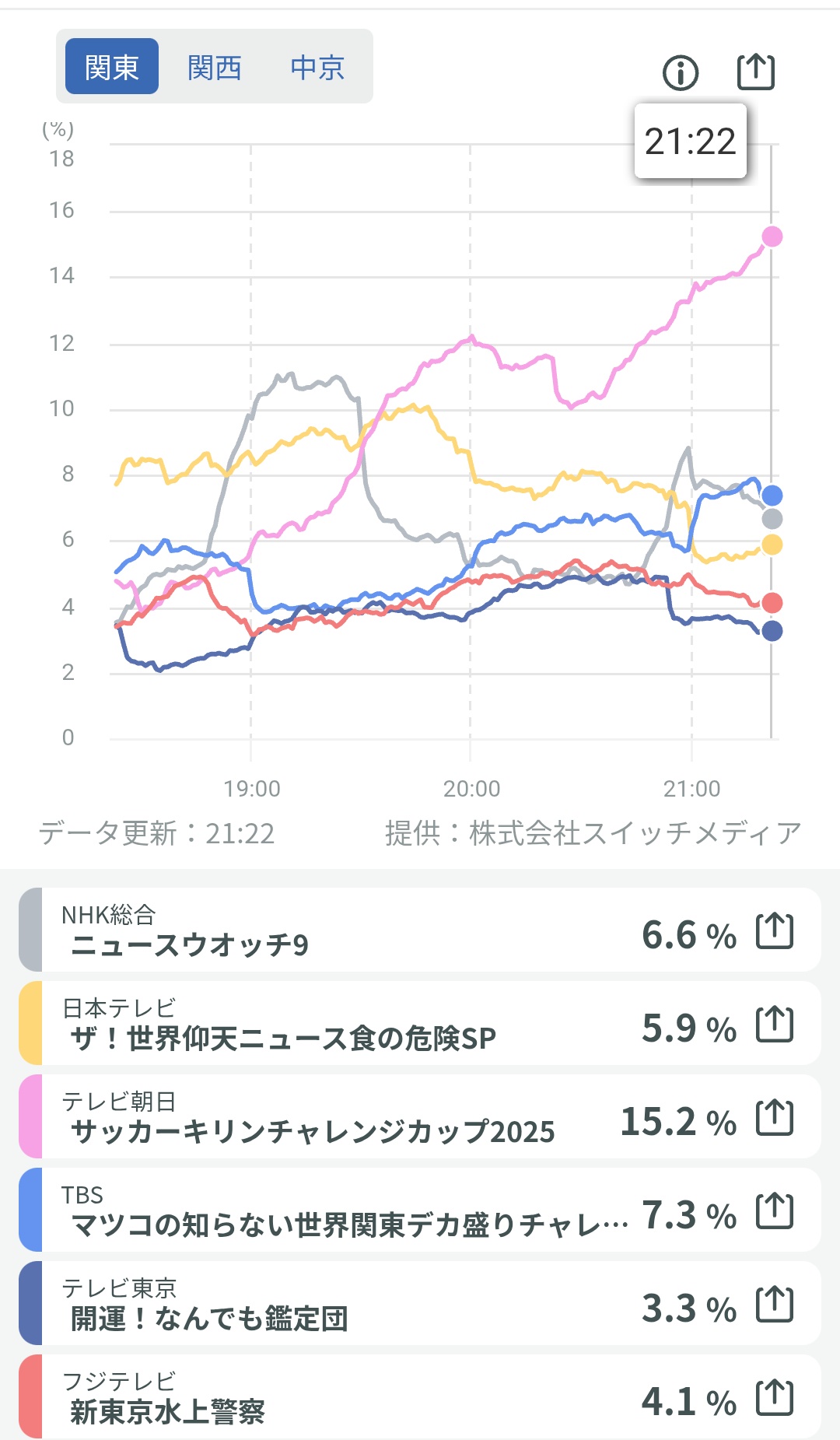Click the yellow 日本テレビ color bar

click(x=30, y=1023)
